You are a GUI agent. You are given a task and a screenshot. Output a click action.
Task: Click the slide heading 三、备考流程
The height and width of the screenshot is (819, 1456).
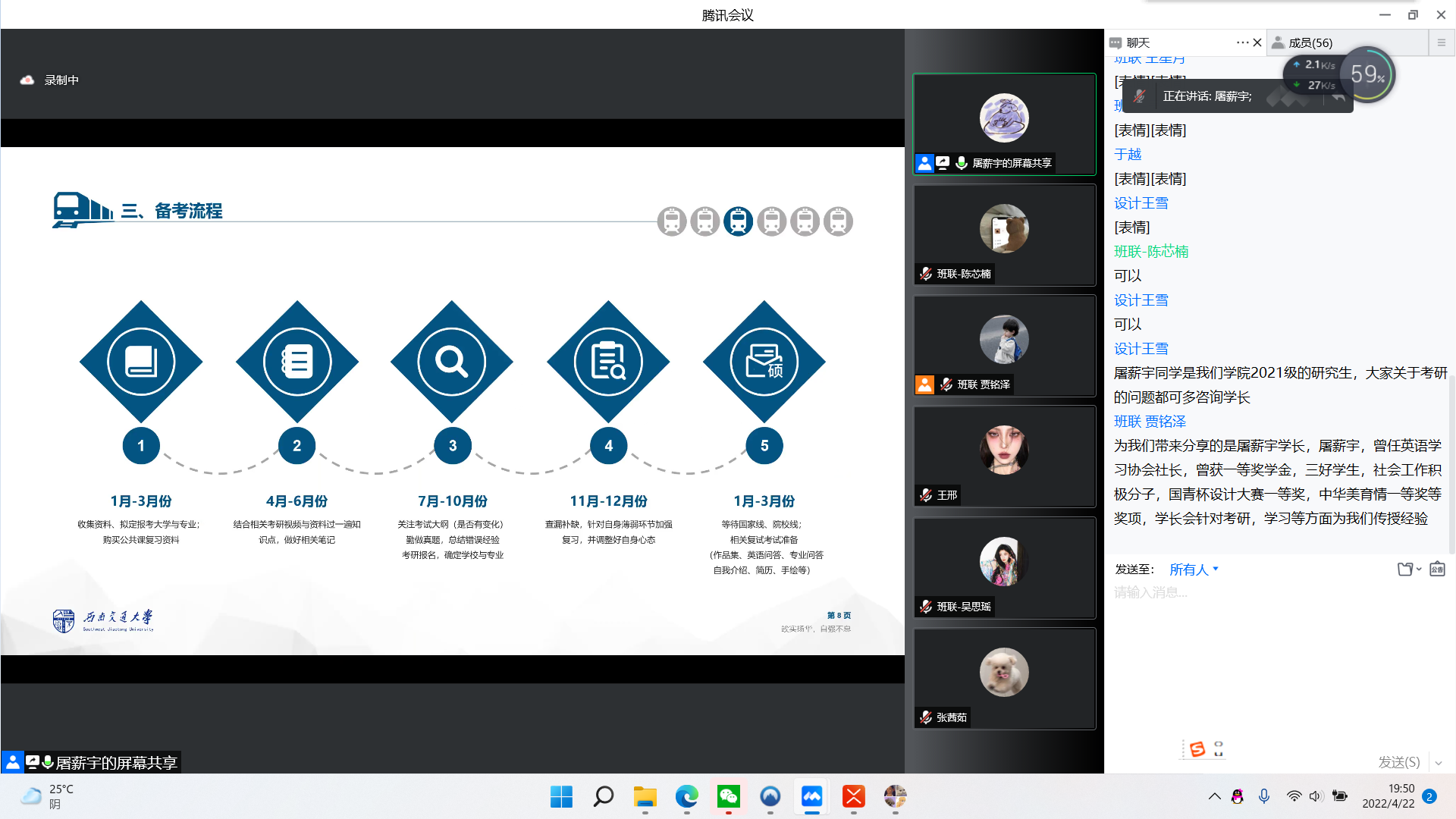171,211
